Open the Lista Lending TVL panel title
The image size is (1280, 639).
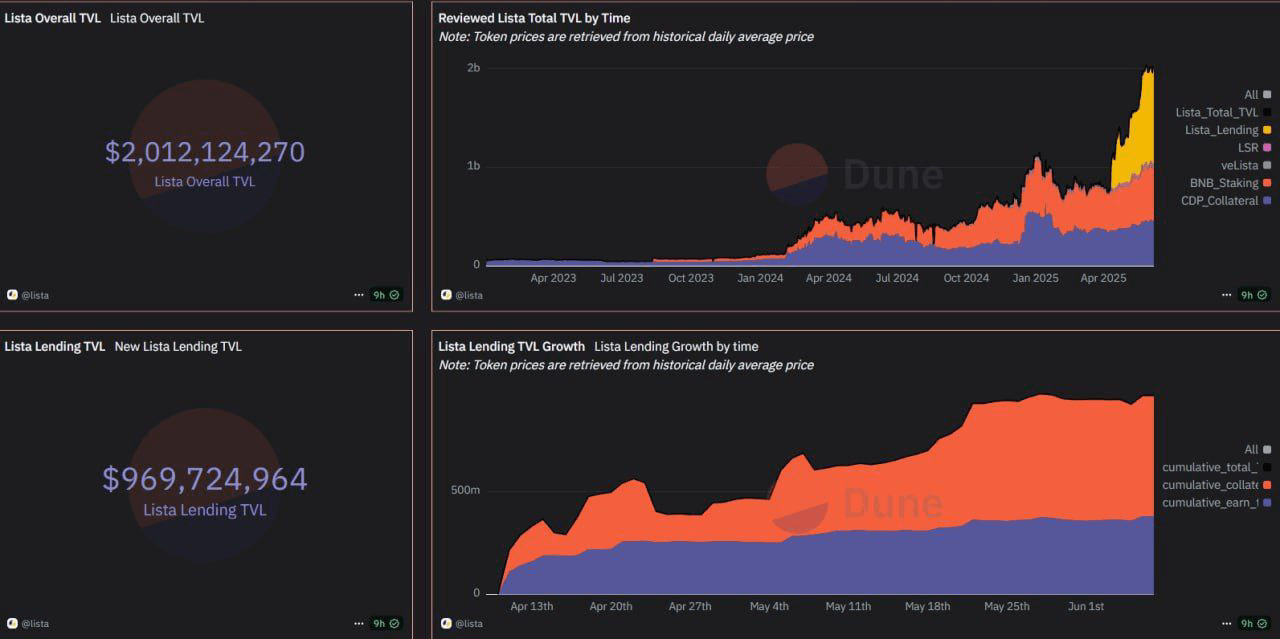54,346
